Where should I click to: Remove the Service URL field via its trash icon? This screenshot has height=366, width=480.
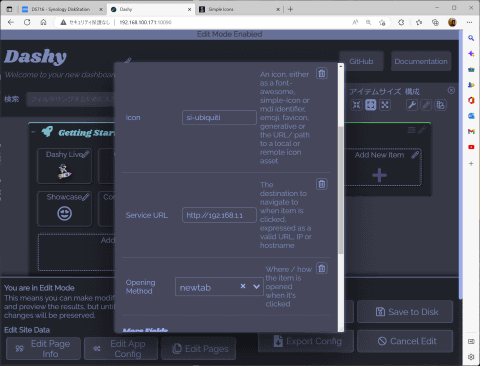(322, 184)
